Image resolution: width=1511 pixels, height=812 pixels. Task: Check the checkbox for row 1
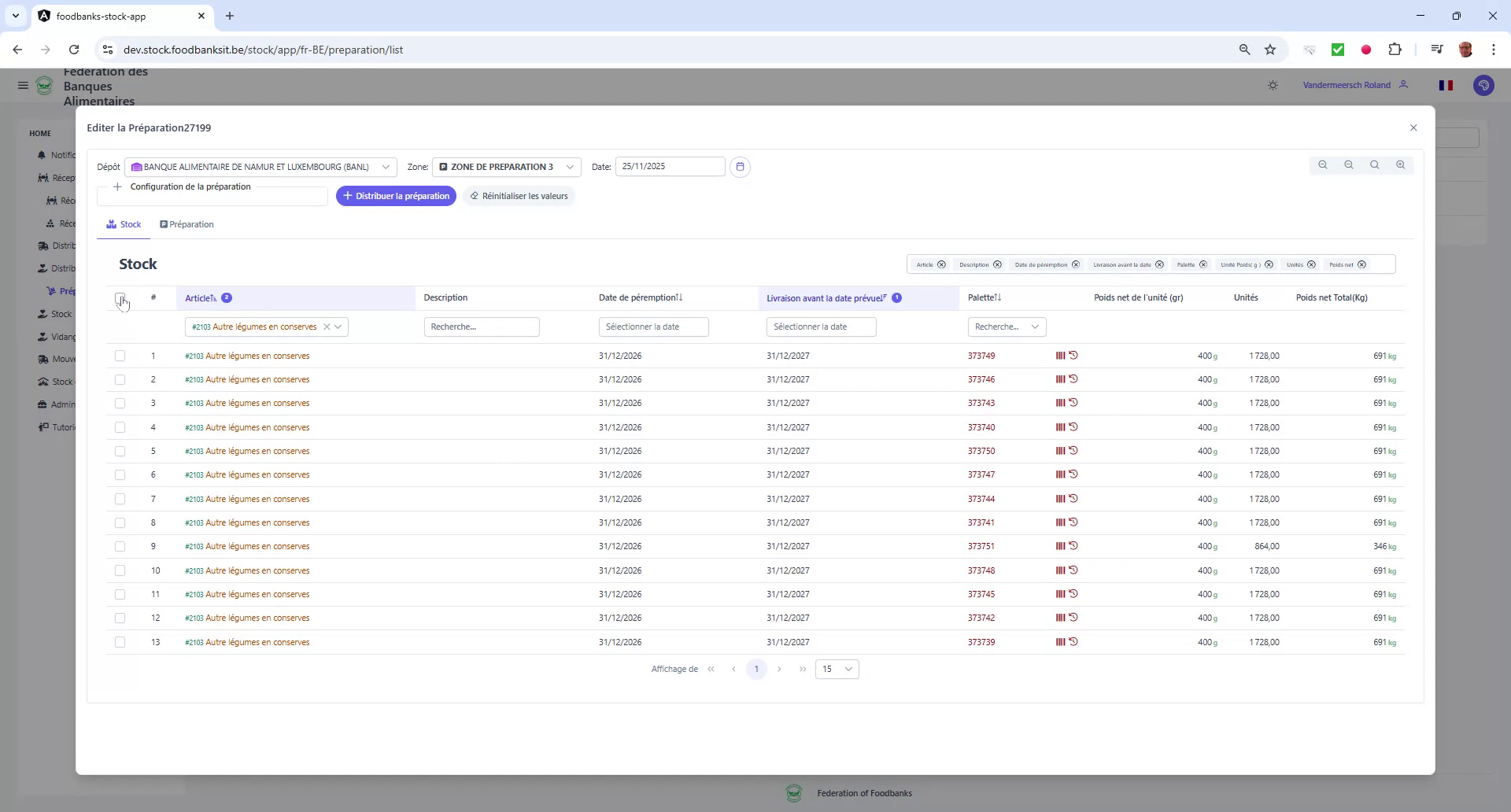tap(120, 356)
